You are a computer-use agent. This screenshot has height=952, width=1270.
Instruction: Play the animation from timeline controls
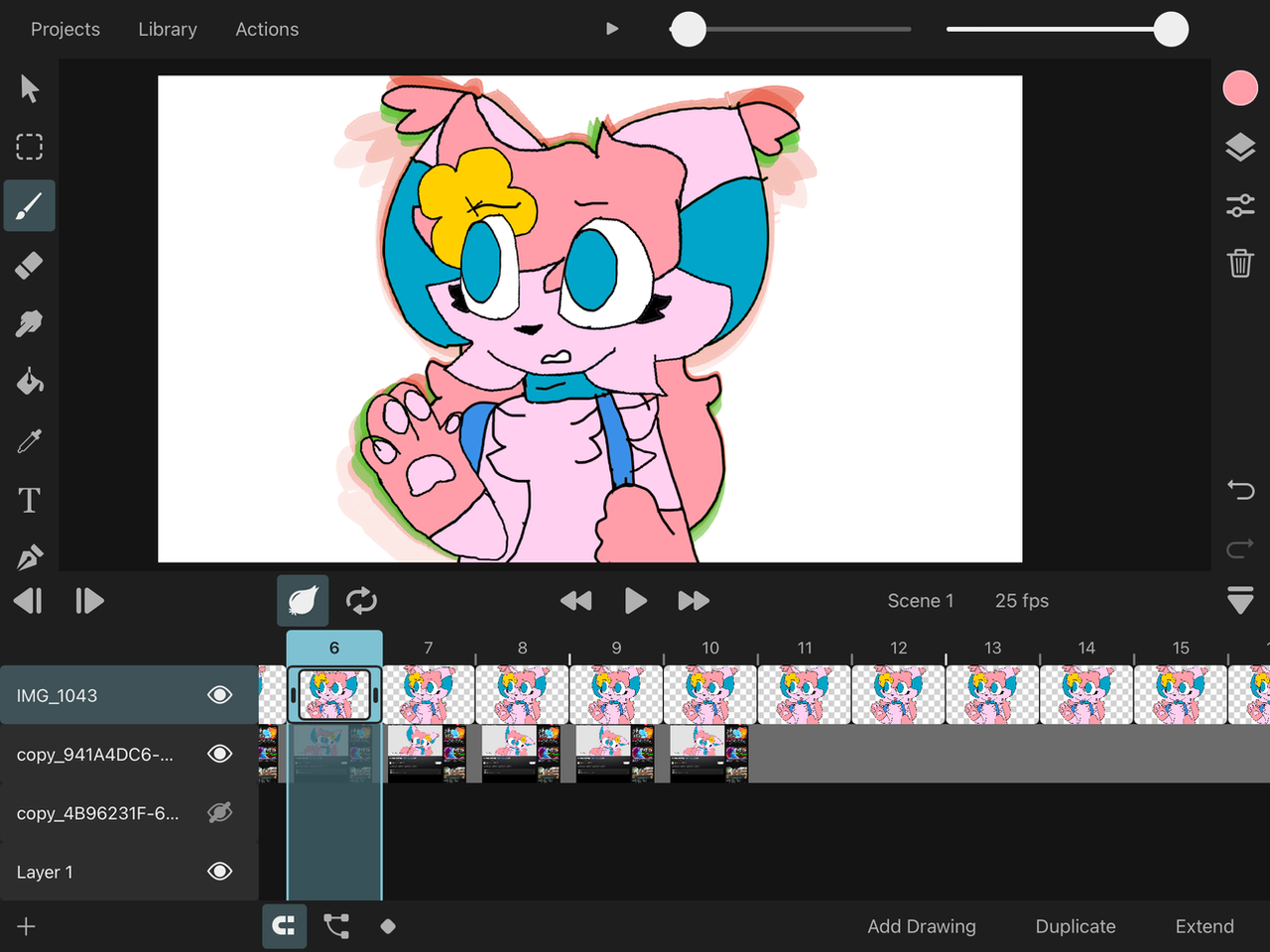[x=635, y=600]
